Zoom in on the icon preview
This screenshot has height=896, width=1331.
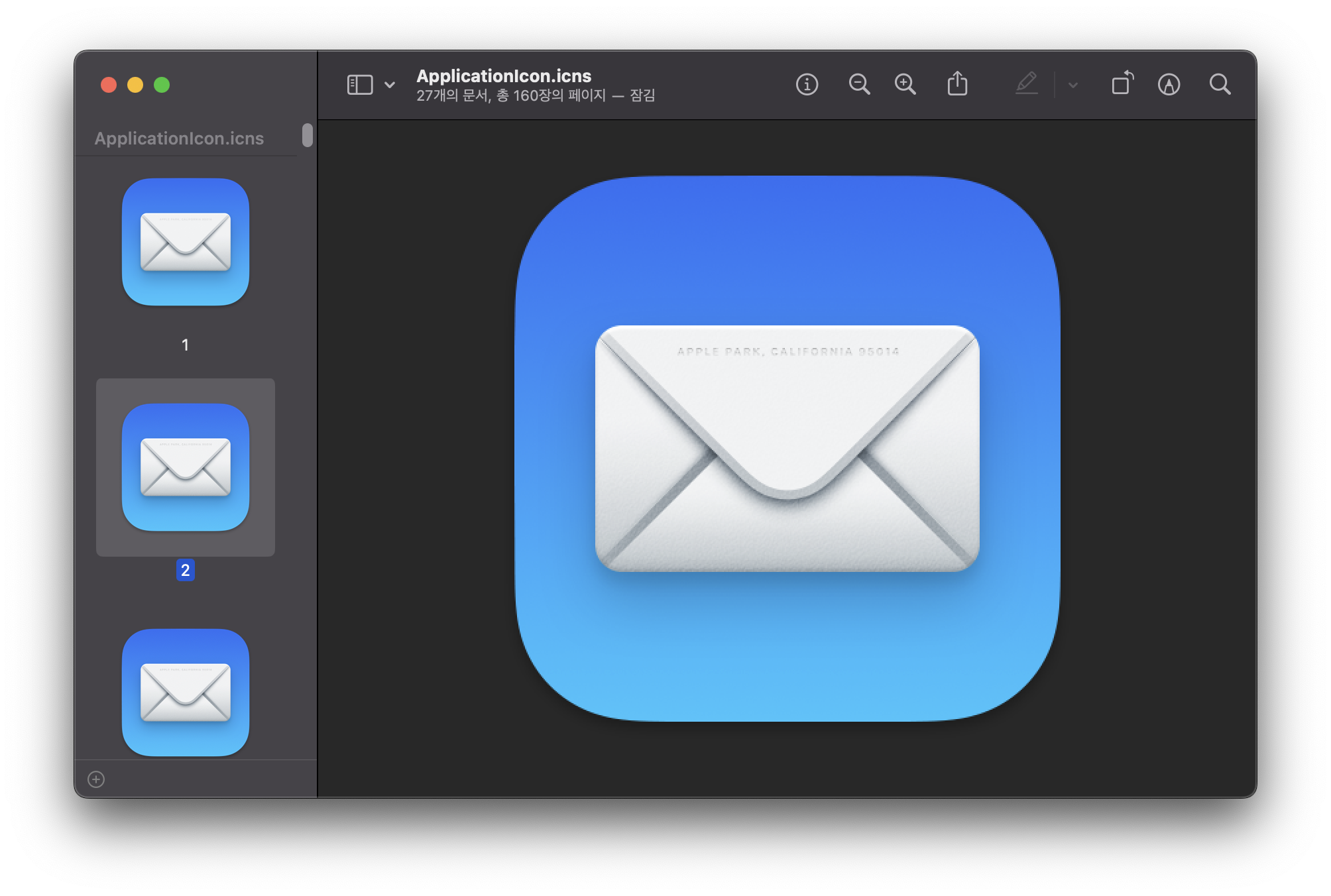[905, 85]
